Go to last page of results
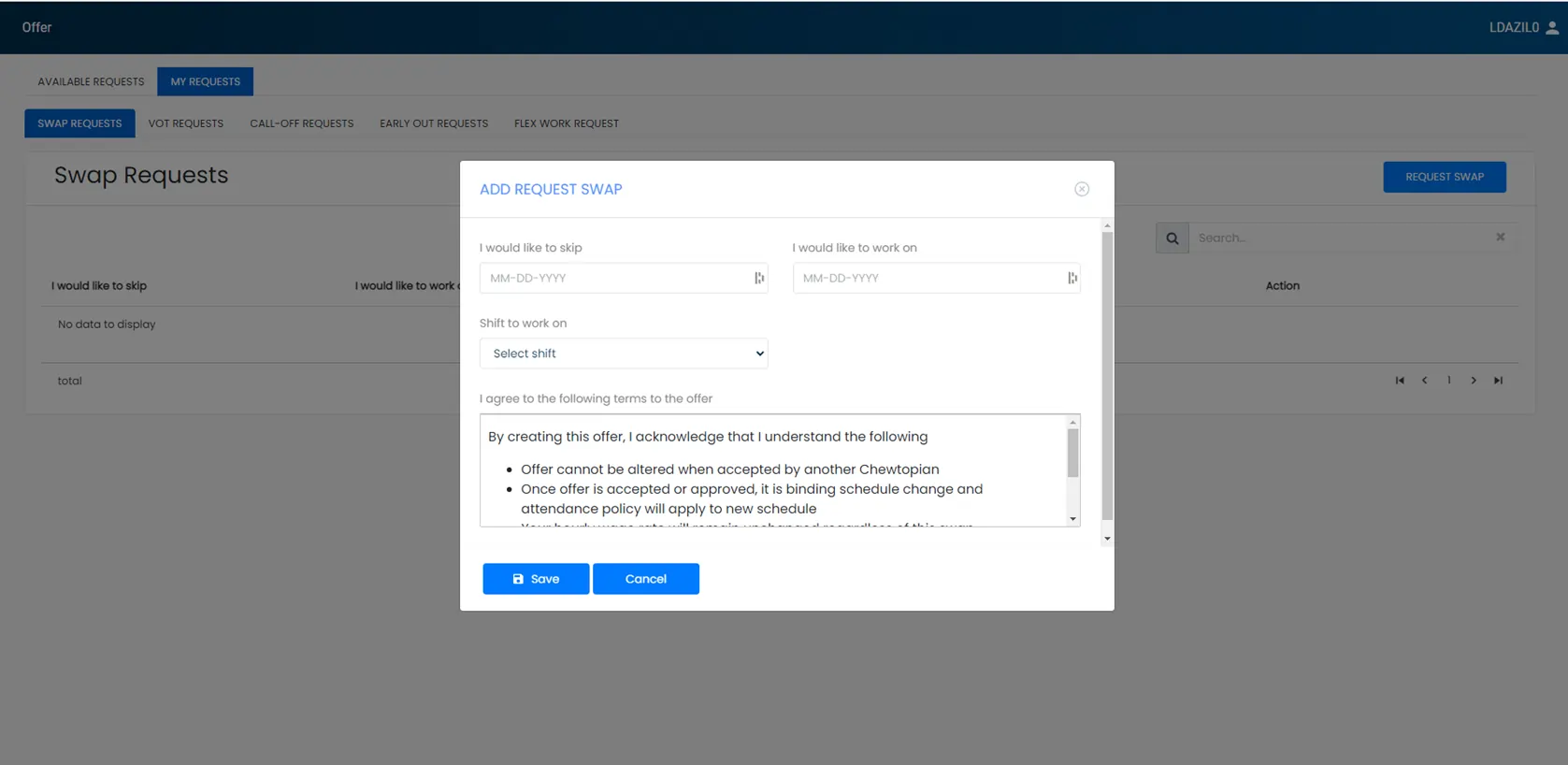This screenshot has height=765, width=1568. pyautogui.click(x=1498, y=381)
